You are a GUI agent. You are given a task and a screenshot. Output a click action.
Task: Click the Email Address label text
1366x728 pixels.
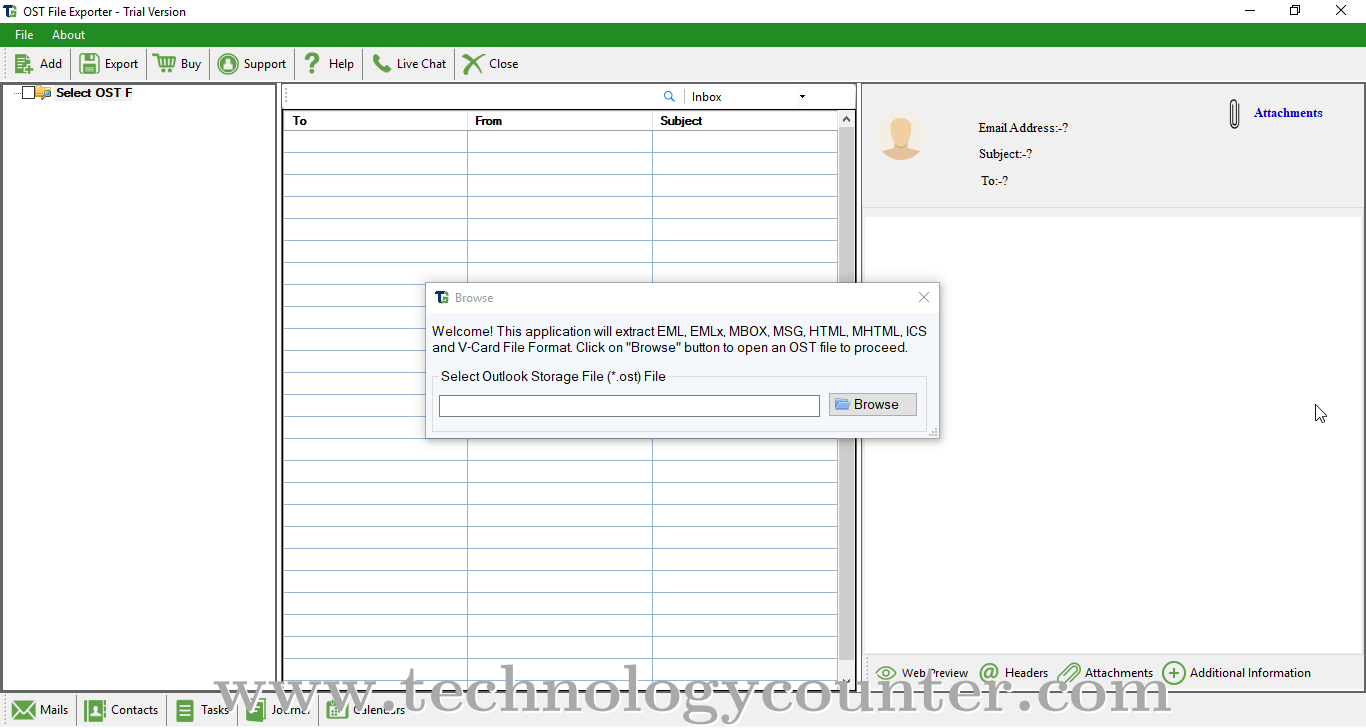[x=1023, y=128]
